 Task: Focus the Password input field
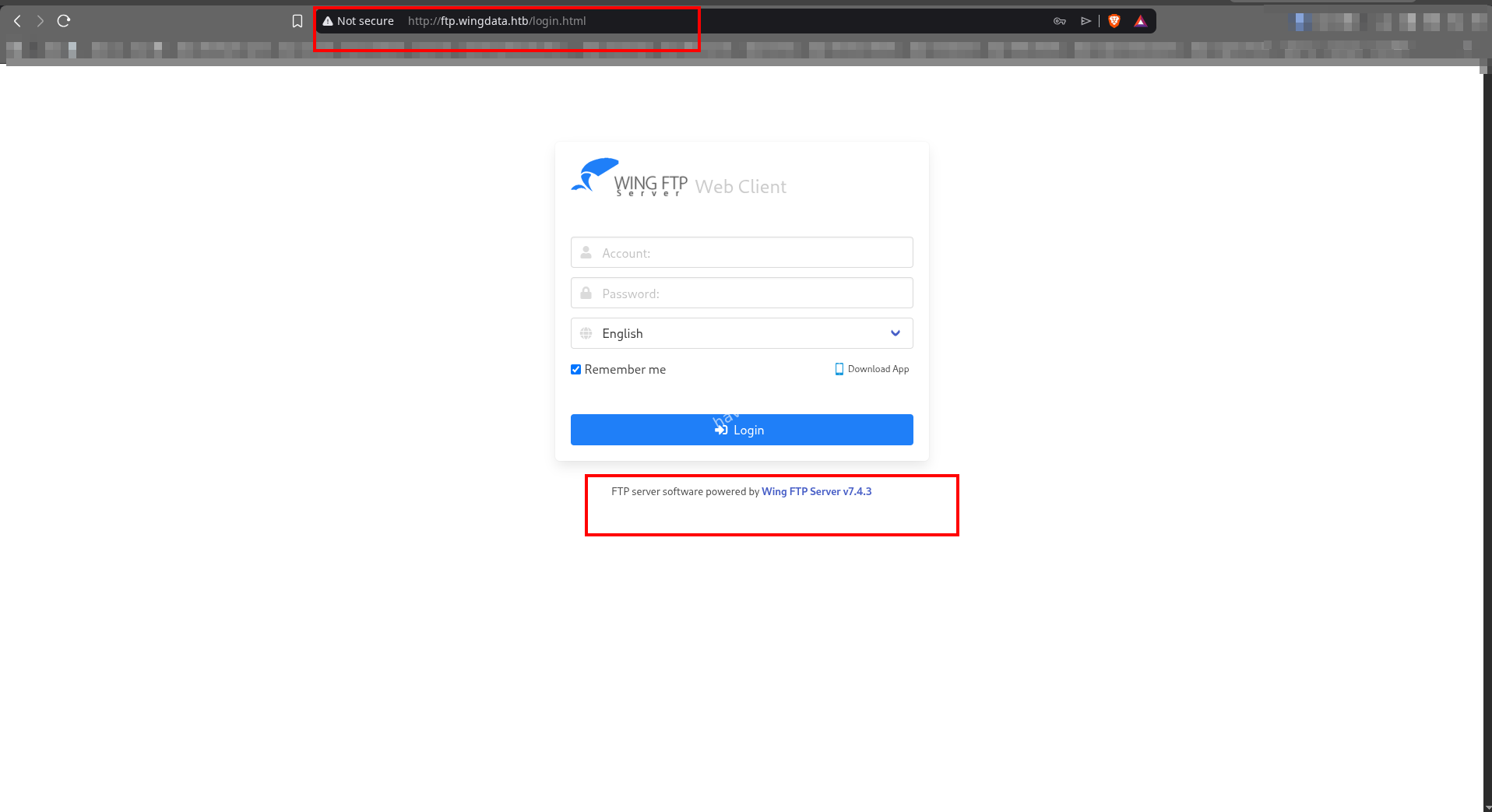click(x=741, y=293)
